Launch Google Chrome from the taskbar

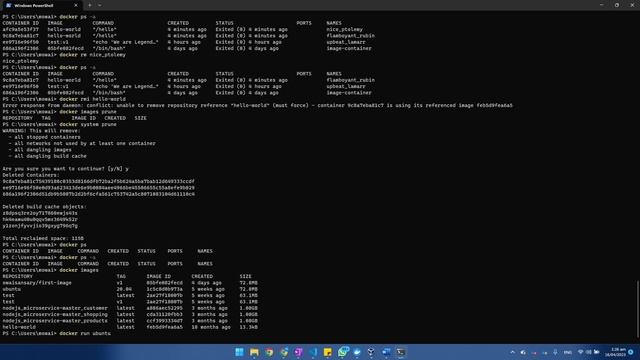[269, 352]
